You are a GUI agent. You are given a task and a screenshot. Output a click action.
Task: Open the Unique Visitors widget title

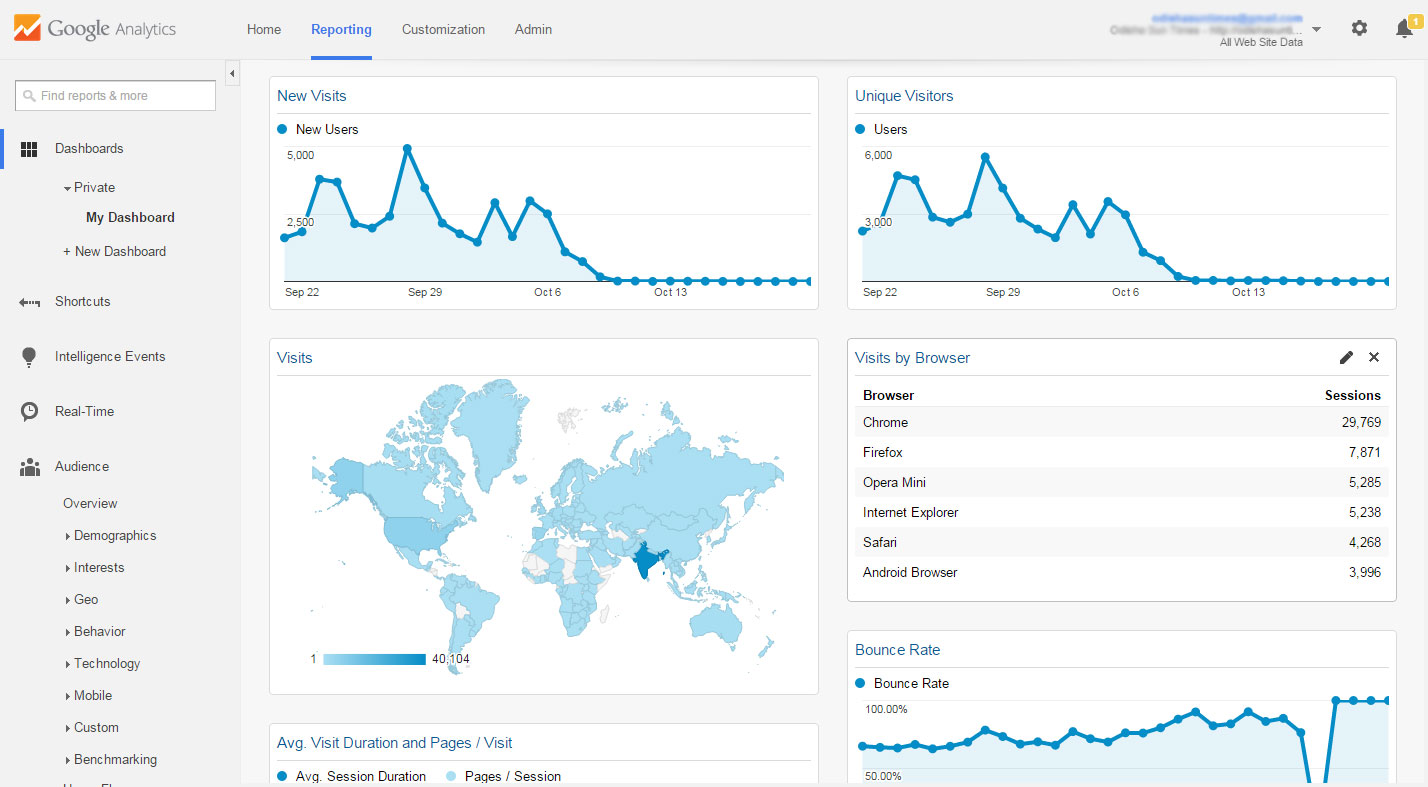(904, 96)
